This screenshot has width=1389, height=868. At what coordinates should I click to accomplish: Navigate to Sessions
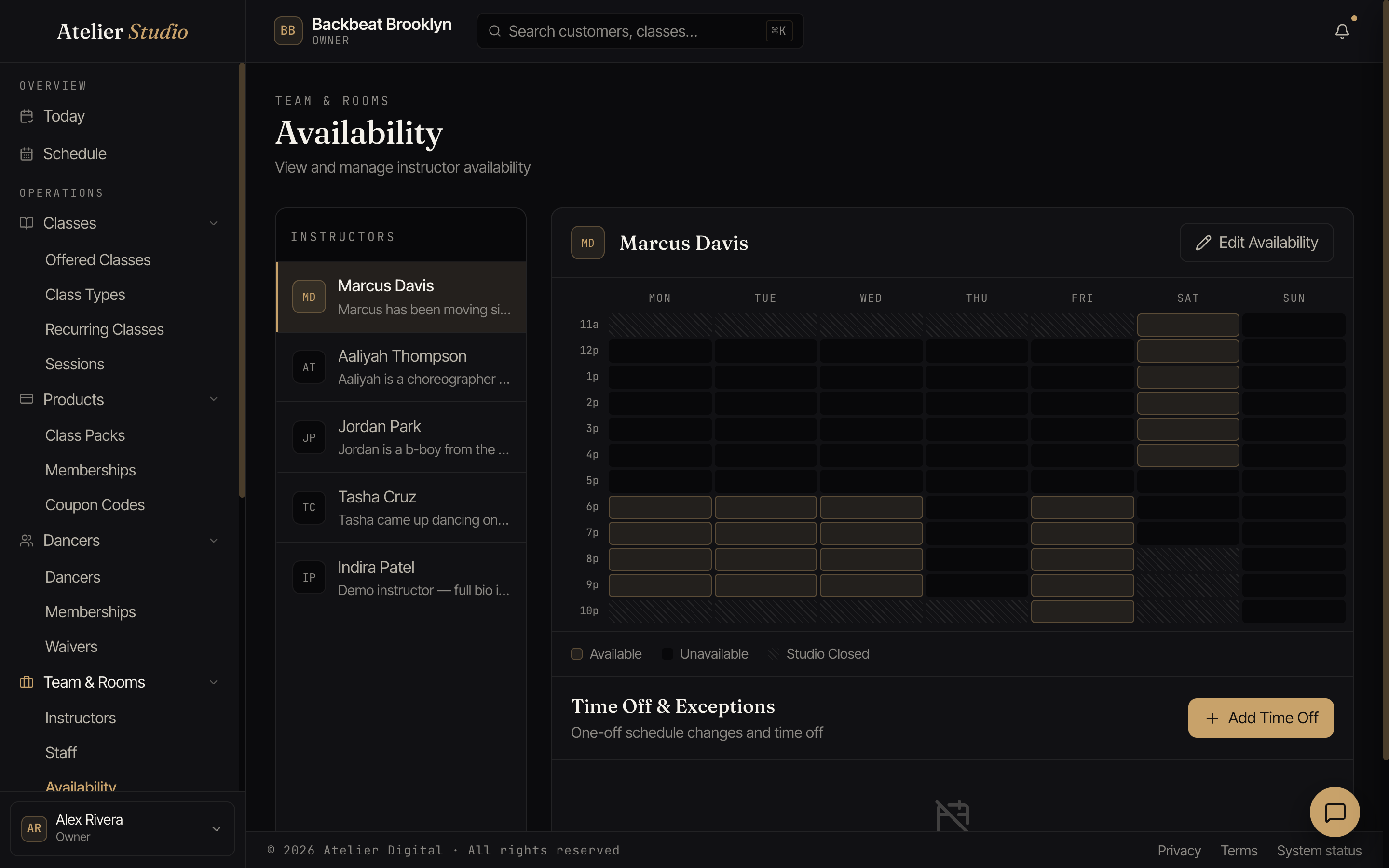pyautogui.click(x=75, y=364)
